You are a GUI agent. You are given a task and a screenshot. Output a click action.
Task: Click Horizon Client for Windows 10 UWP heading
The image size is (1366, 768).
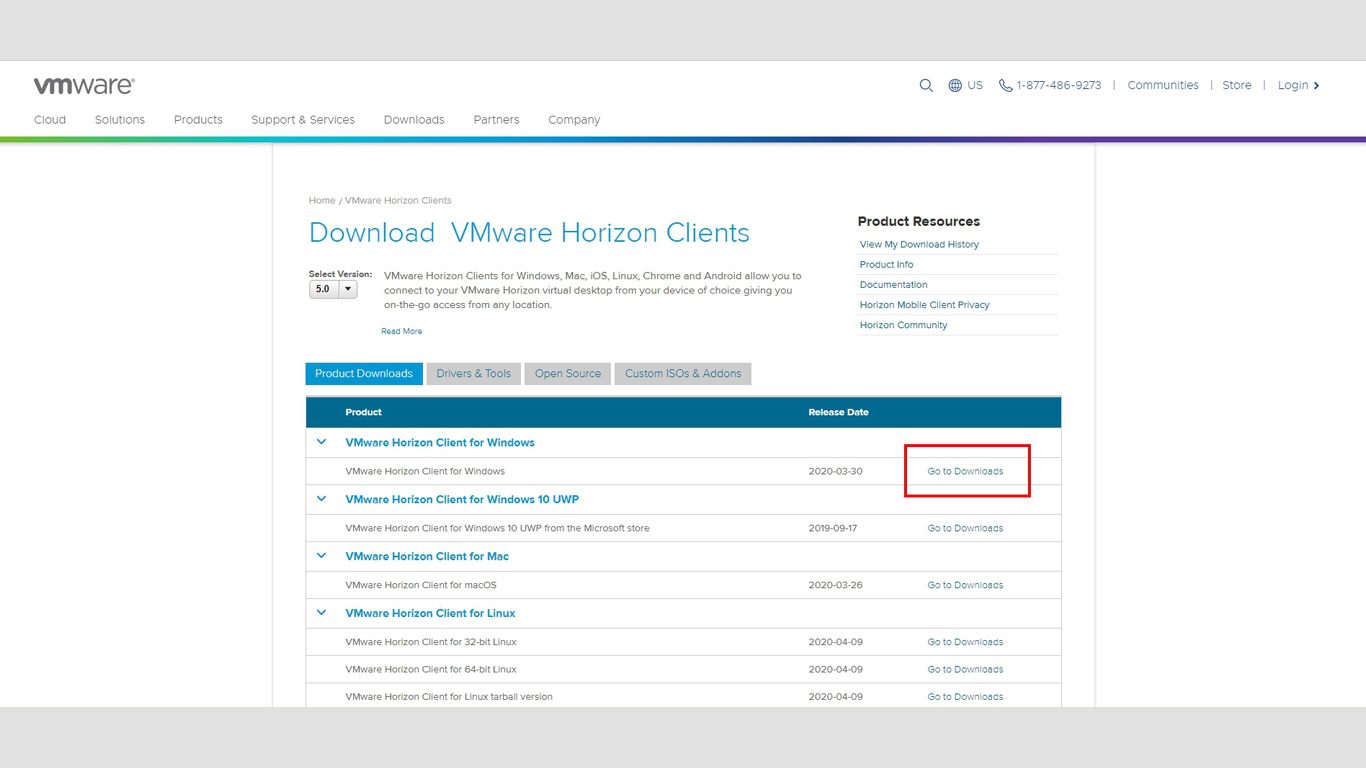[x=462, y=500]
